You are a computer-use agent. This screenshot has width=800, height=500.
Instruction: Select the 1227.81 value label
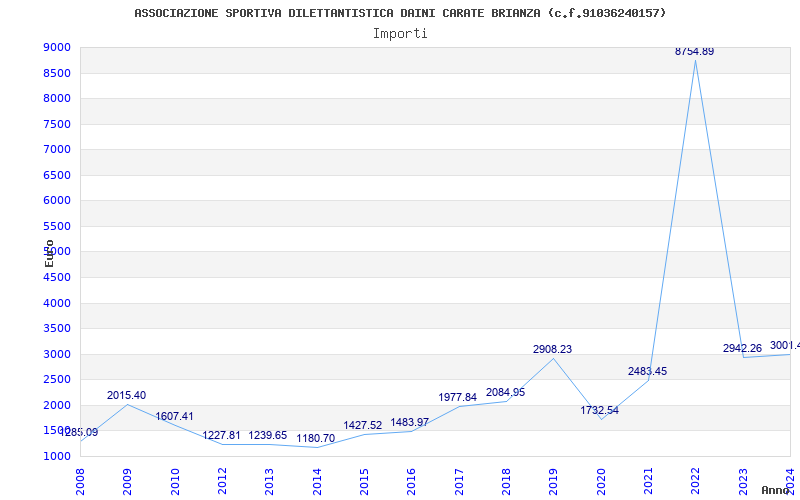click(x=221, y=435)
